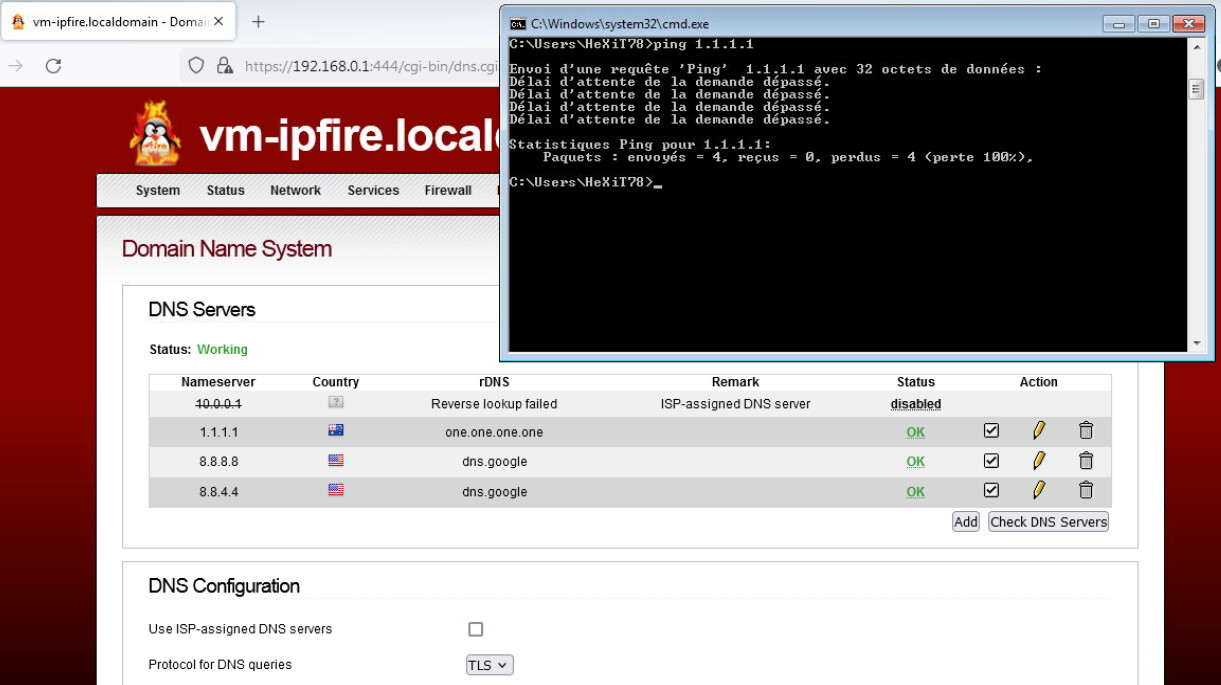This screenshot has width=1221, height=685.
Task: Disable the 8.8.4.4 nameserver checkbox
Action: [x=991, y=490]
